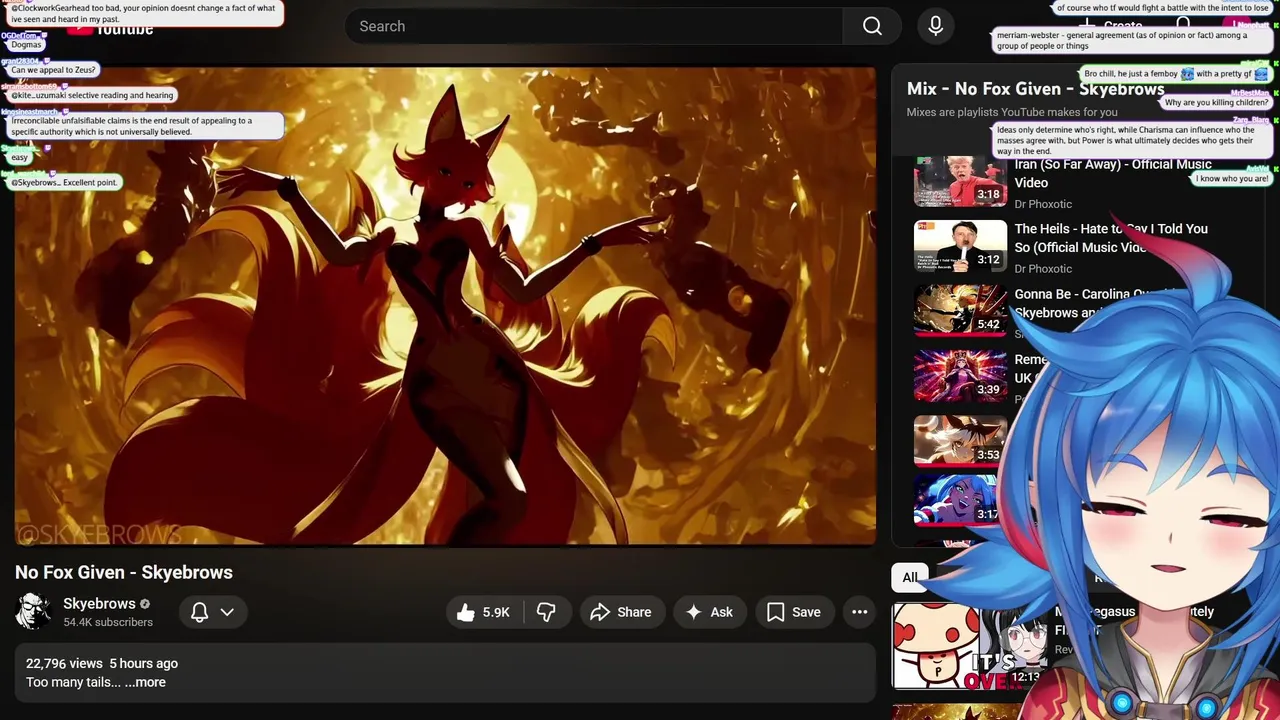Save the video to a playlist
Image resolution: width=1280 pixels, height=720 pixels.
point(794,612)
